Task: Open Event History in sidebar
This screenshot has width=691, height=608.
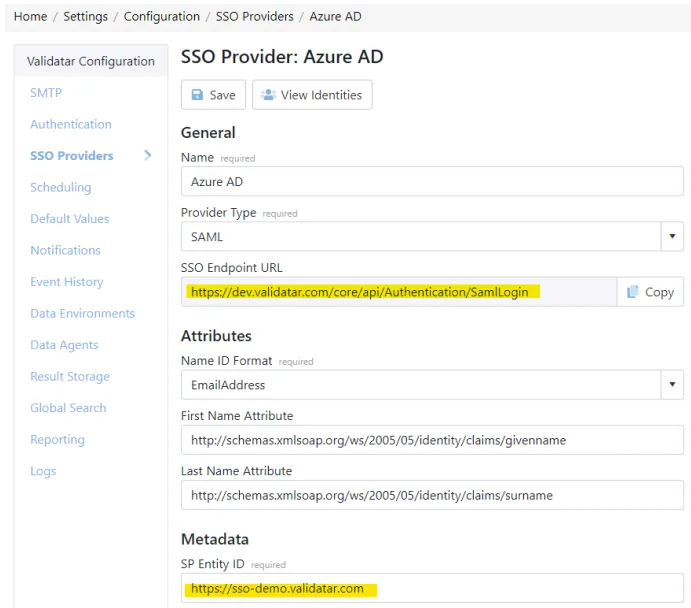Action: point(67,282)
